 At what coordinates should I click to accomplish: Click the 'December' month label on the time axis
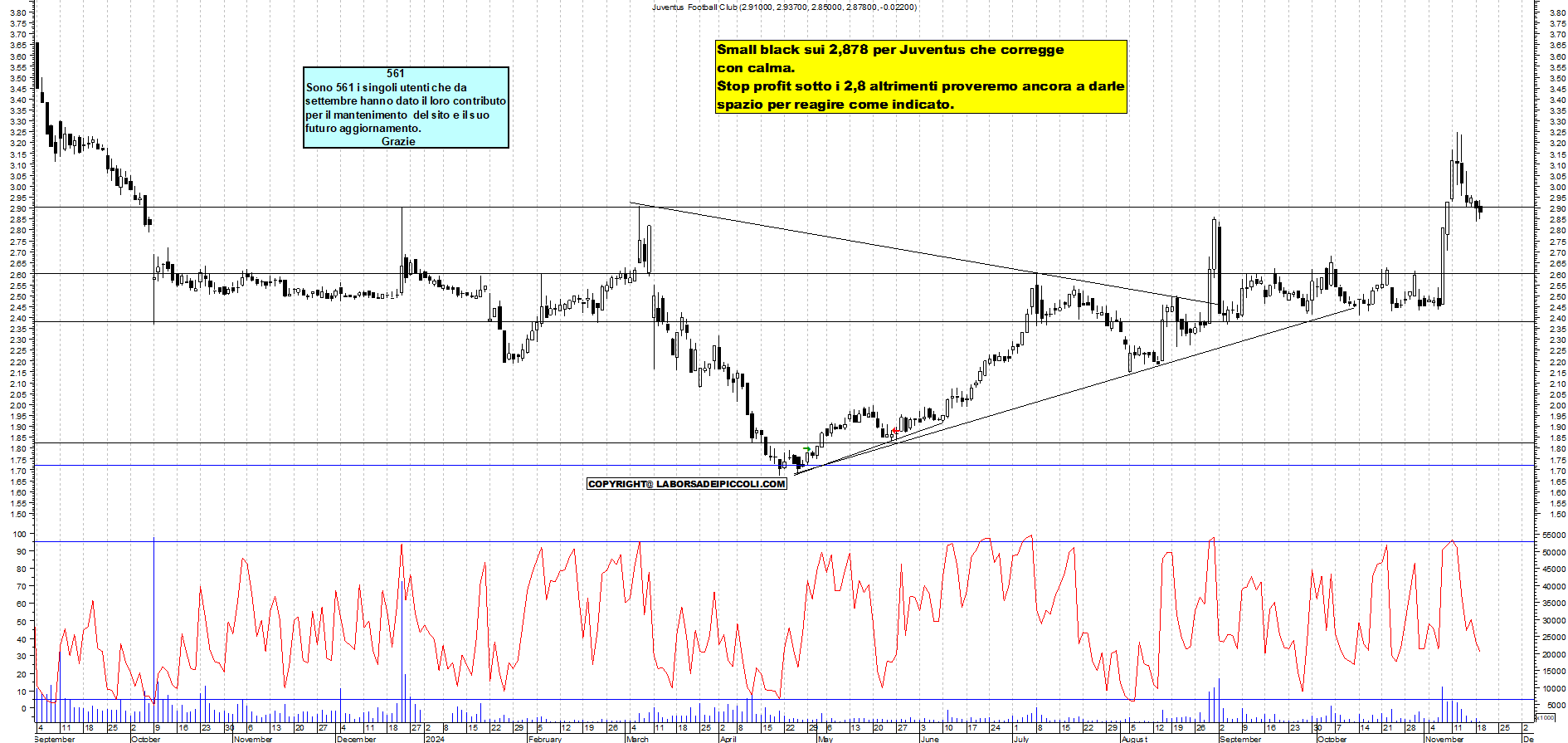click(357, 739)
